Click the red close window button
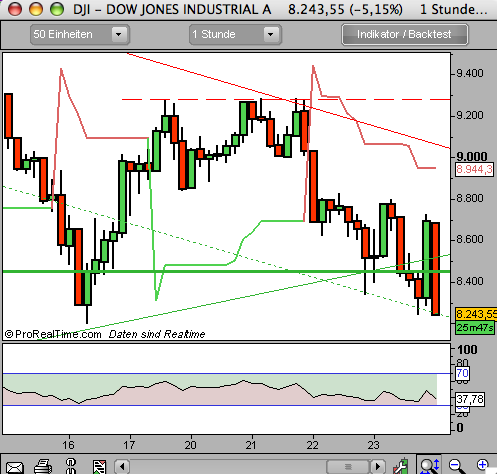 (15, 9)
